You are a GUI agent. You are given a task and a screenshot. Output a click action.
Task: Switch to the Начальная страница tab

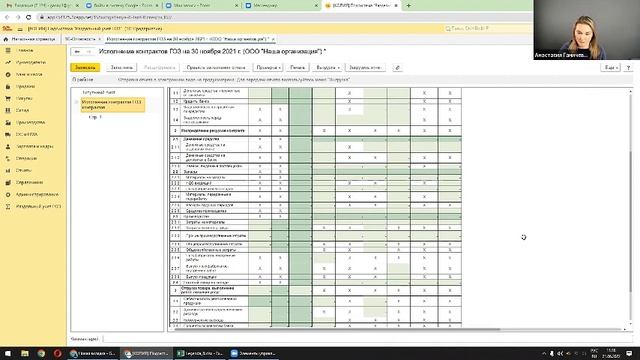[x=30, y=39]
